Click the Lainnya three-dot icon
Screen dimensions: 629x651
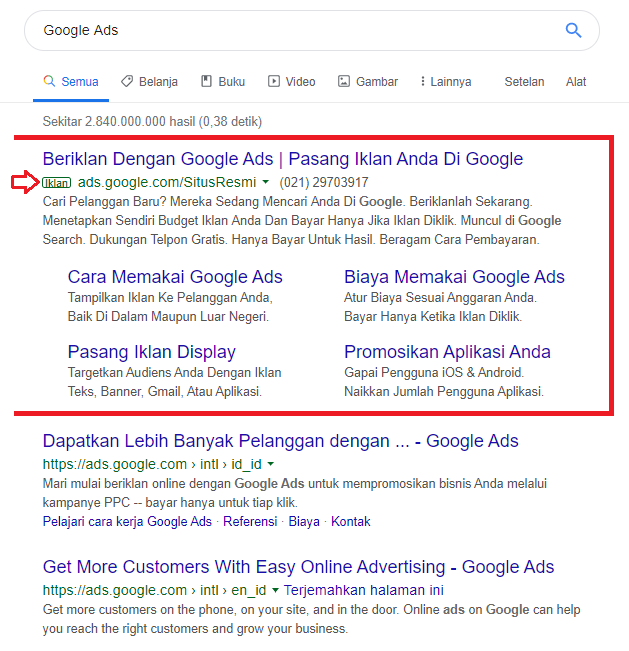pyautogui.click(x=423, y=81)
